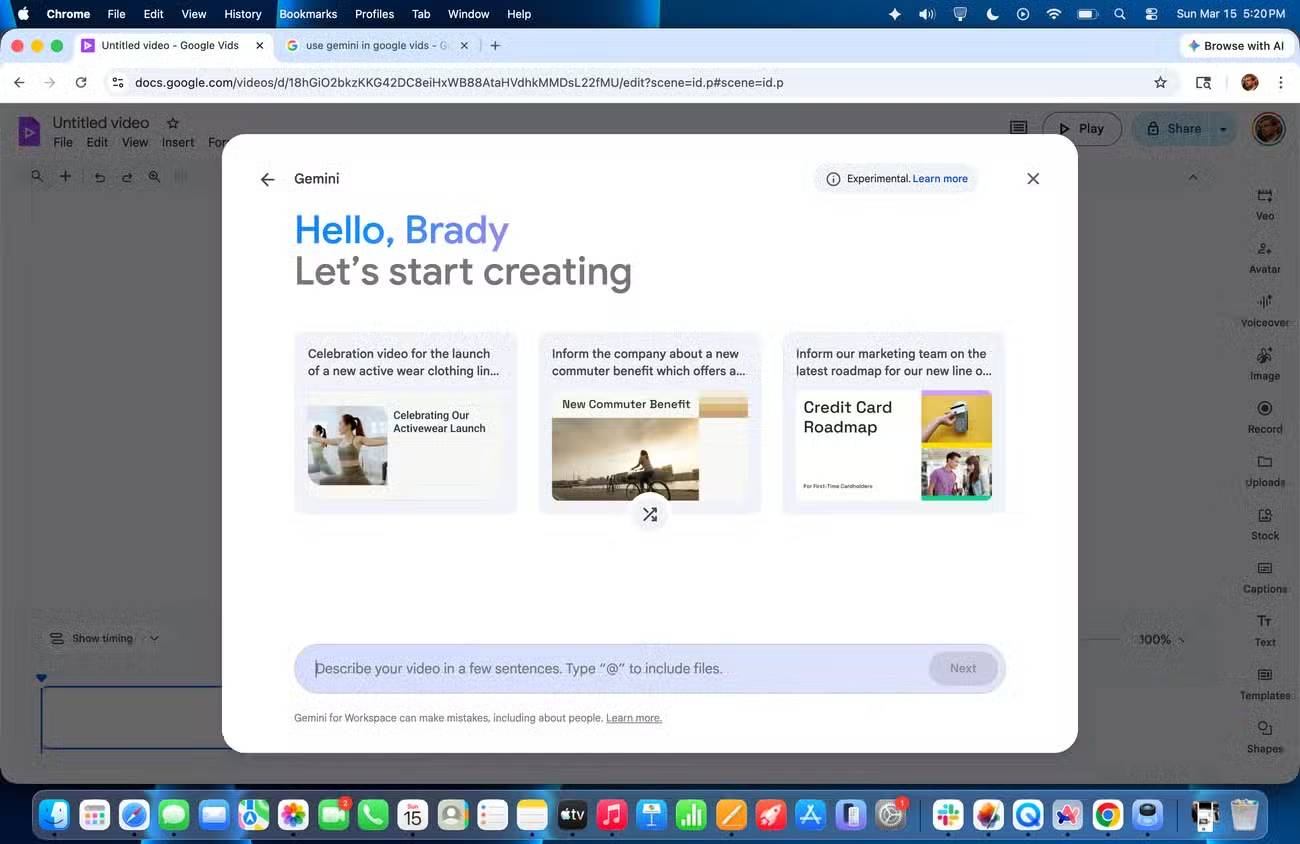Click the Google Vids home logo
The image size is (1300, 844).
pyautogui.click(x=29, y=131)
